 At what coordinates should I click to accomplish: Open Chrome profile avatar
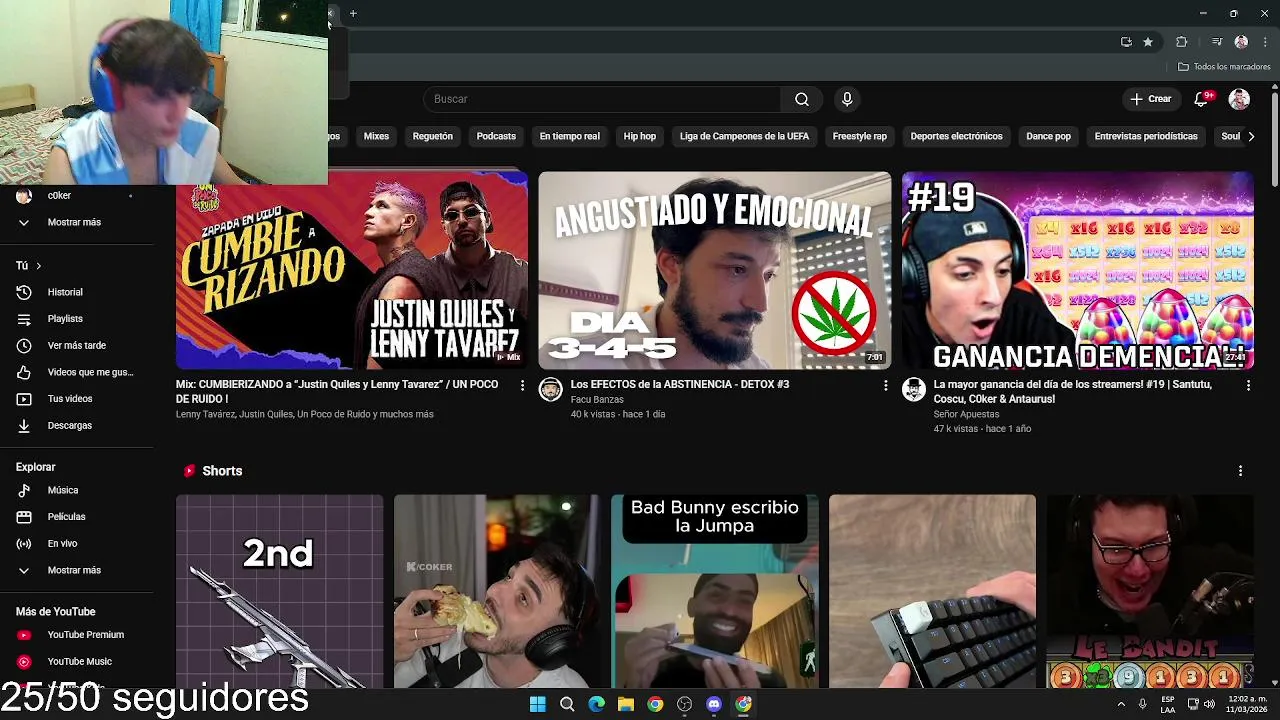[1241, 42]
